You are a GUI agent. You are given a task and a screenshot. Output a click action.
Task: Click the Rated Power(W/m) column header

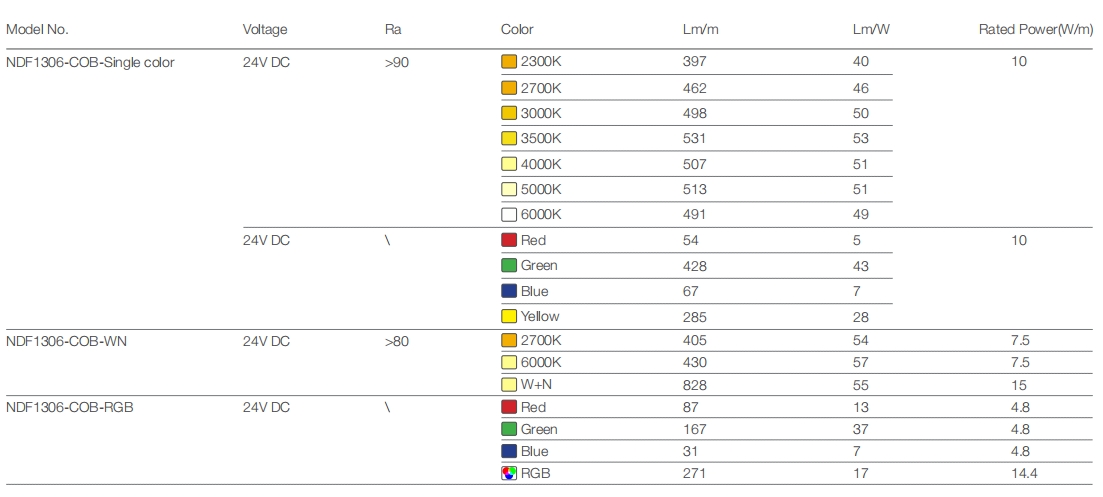1034,30
